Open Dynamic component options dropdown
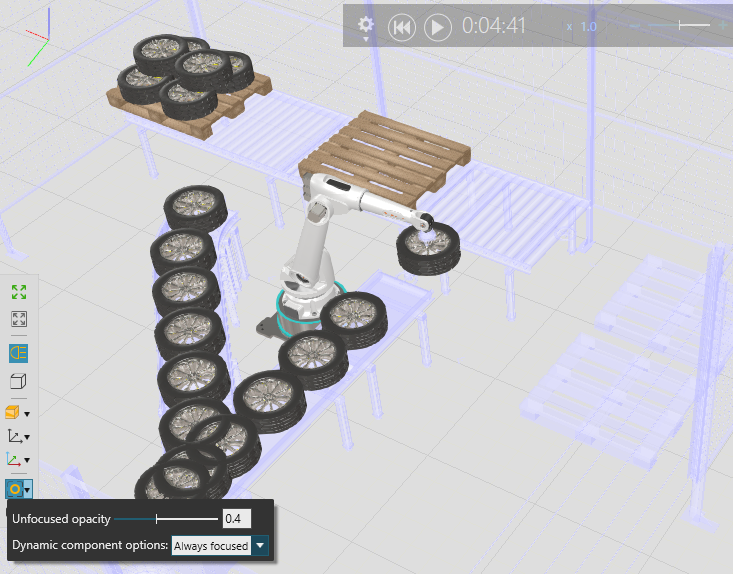 tap(220, 545)
